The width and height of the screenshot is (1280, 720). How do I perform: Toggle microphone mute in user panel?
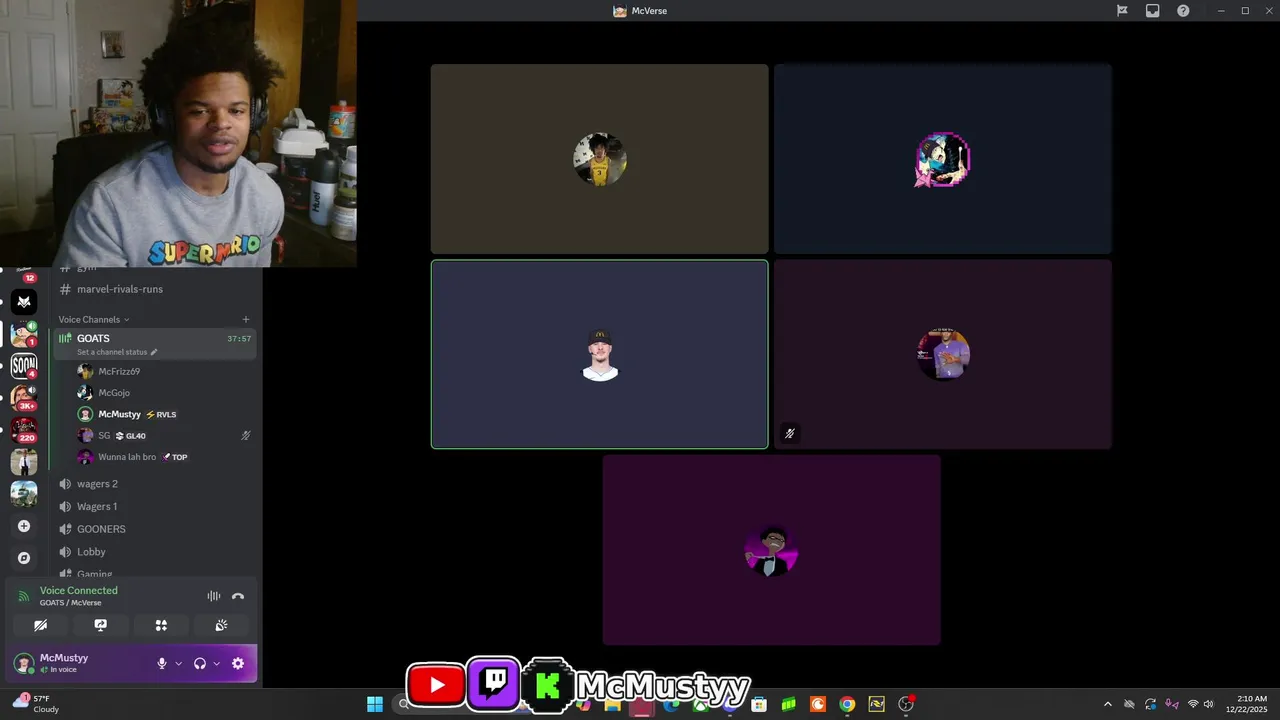coord(162,663)
